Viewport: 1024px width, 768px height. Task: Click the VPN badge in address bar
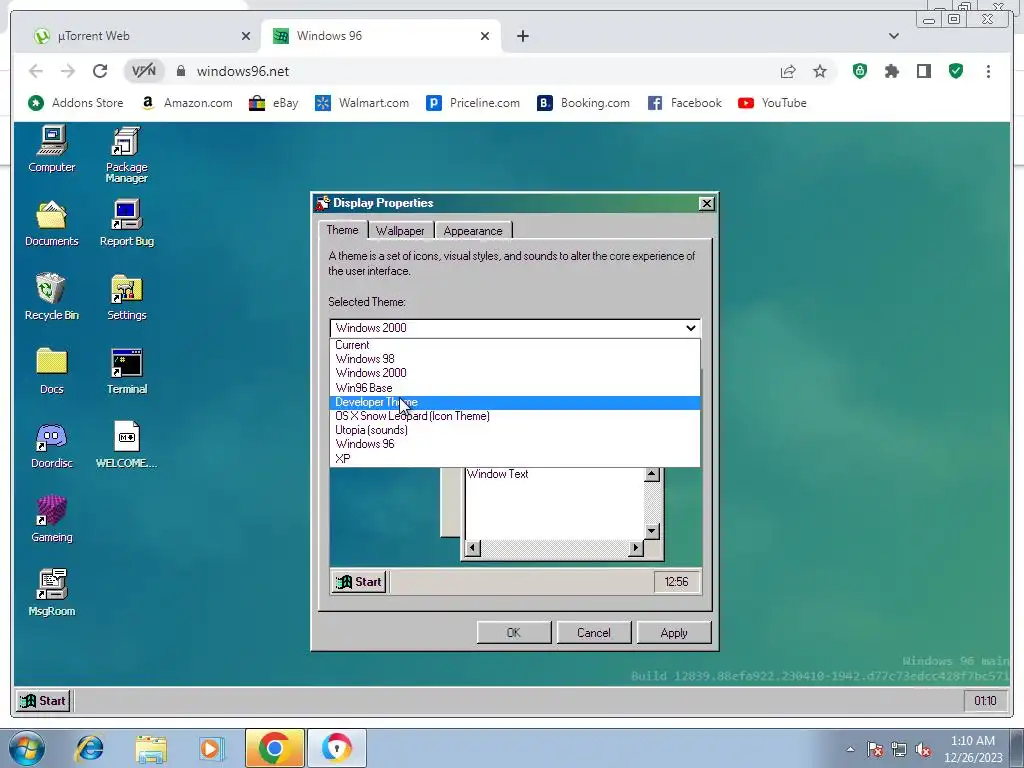[x=144, y=71]
